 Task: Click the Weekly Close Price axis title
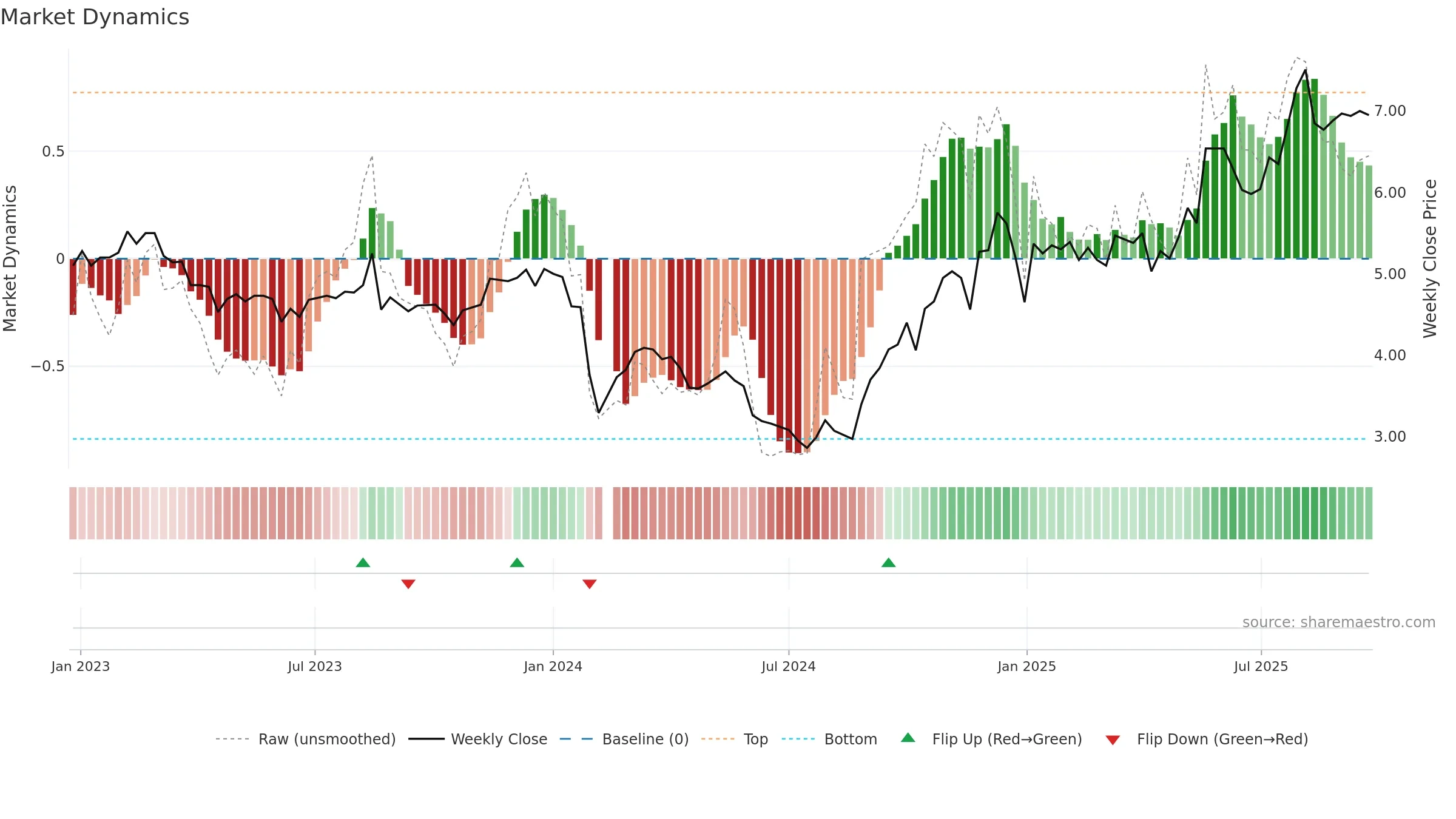pos(1430,258)
